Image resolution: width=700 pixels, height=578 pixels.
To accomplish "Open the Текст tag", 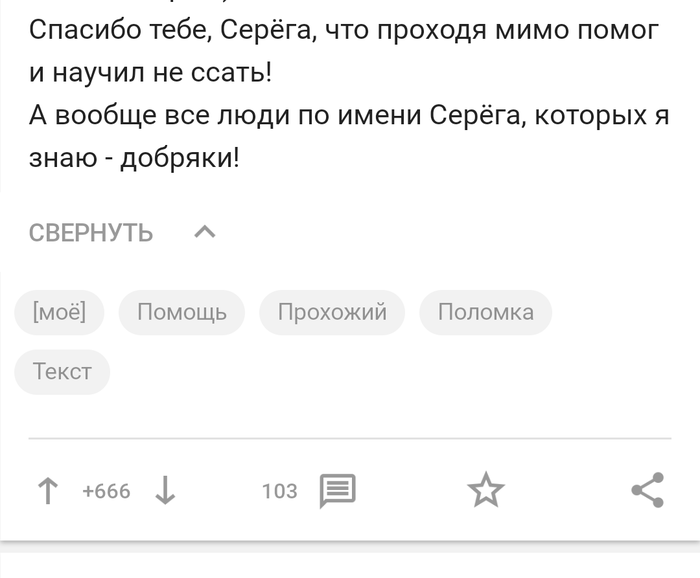I will click(x=62, y=372).
